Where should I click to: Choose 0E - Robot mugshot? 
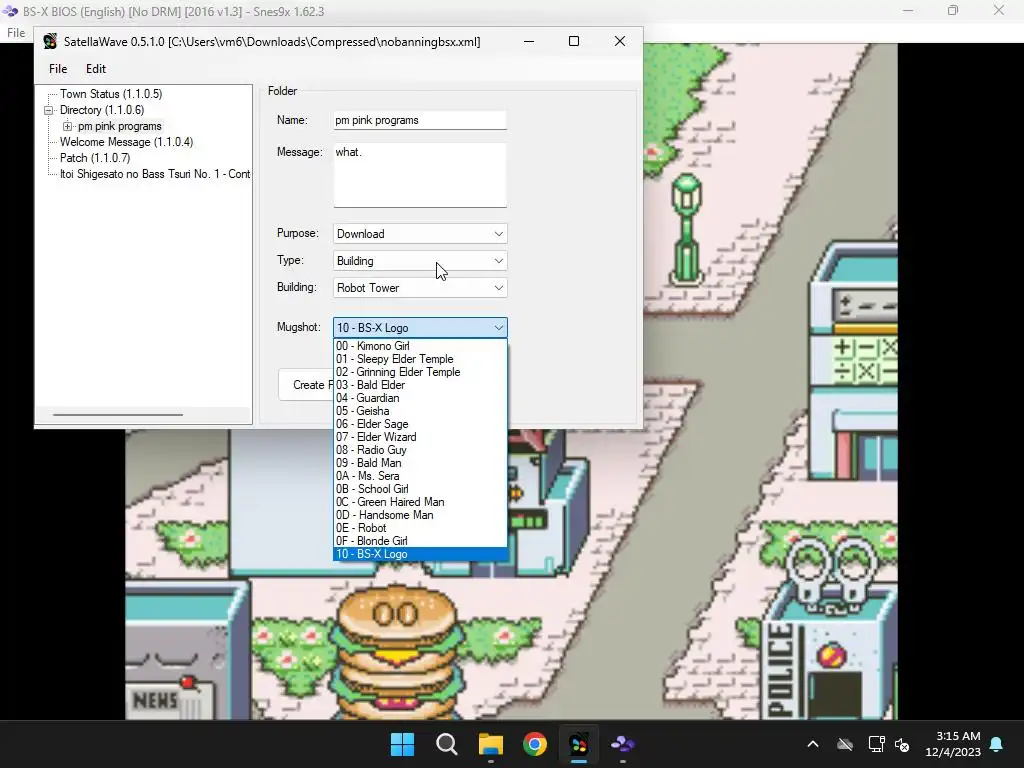coord(420,528)
